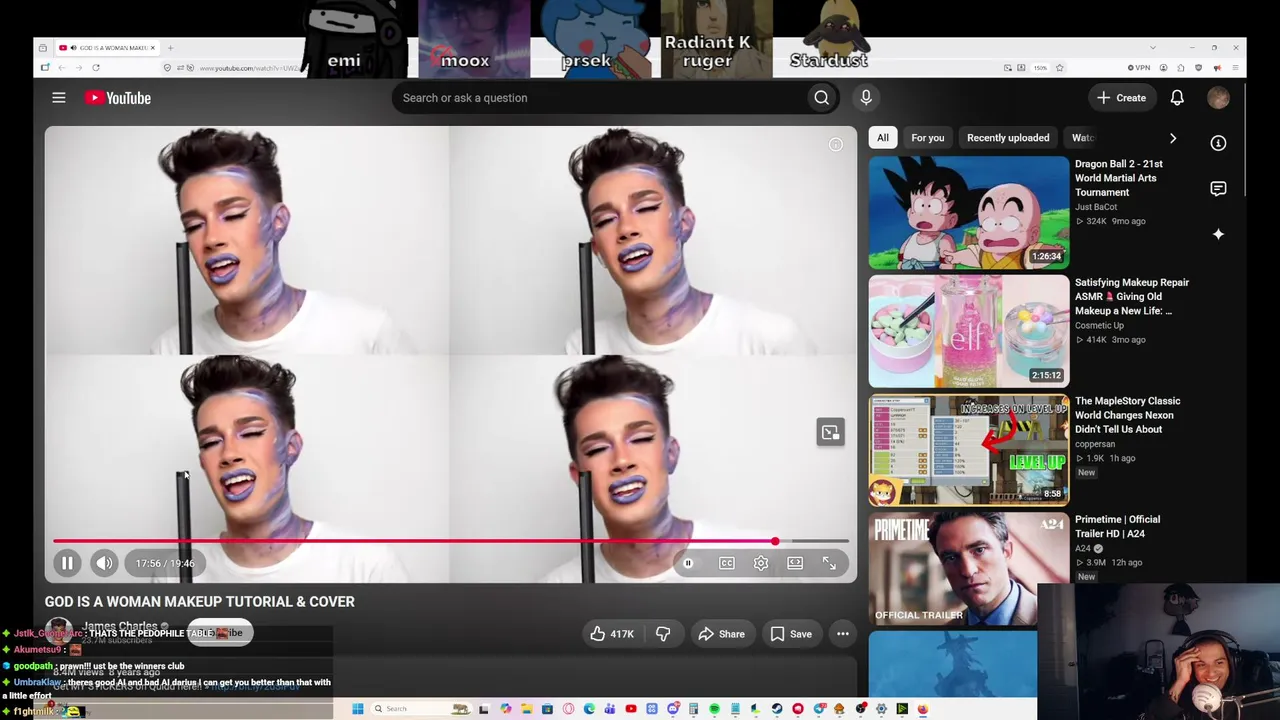This screenshot has height=720, width=1280.
Task: Open the YouTube app in taskbar
Action: (630, 709)
